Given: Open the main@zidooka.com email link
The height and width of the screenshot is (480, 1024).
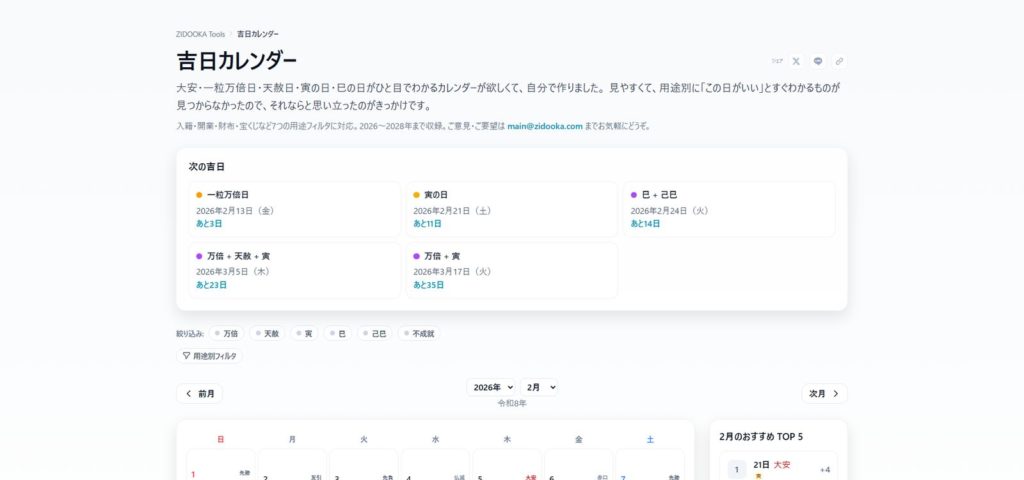Looking at the screenshot, I should [544, 126].
